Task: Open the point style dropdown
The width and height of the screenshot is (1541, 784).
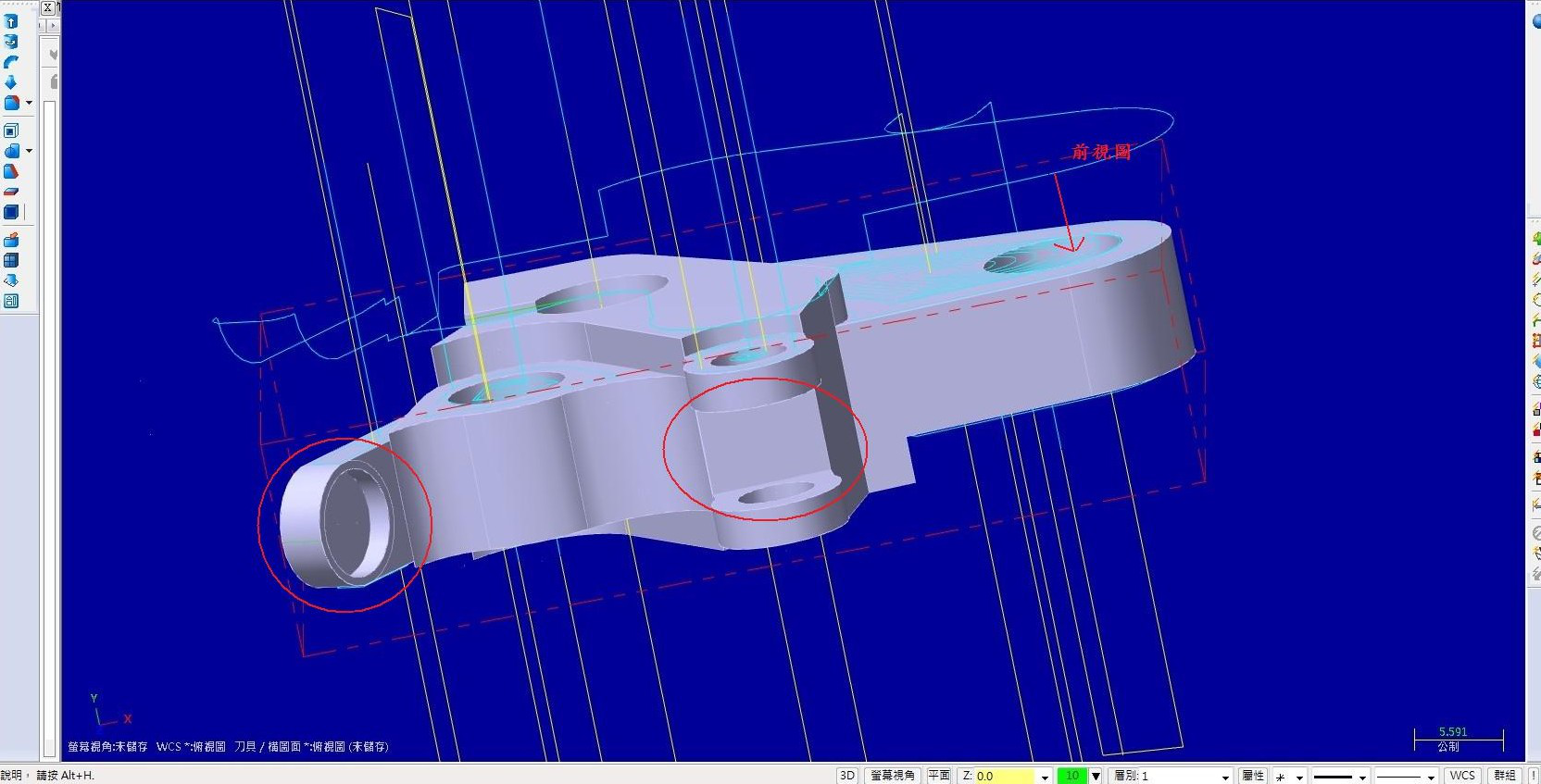Action: pos(1299,777)
